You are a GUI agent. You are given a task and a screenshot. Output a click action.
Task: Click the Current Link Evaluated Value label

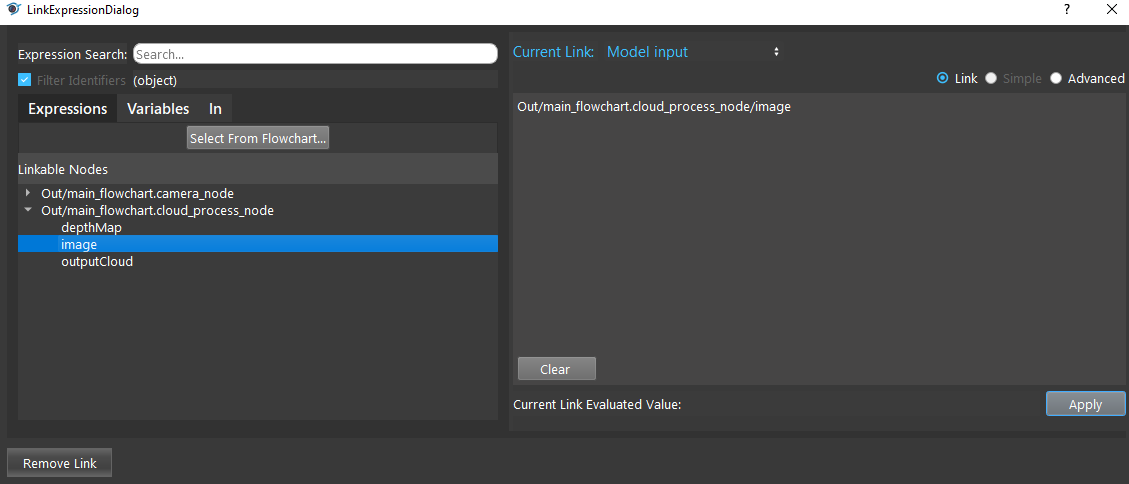pyautogui.click(x=597, y=404)
